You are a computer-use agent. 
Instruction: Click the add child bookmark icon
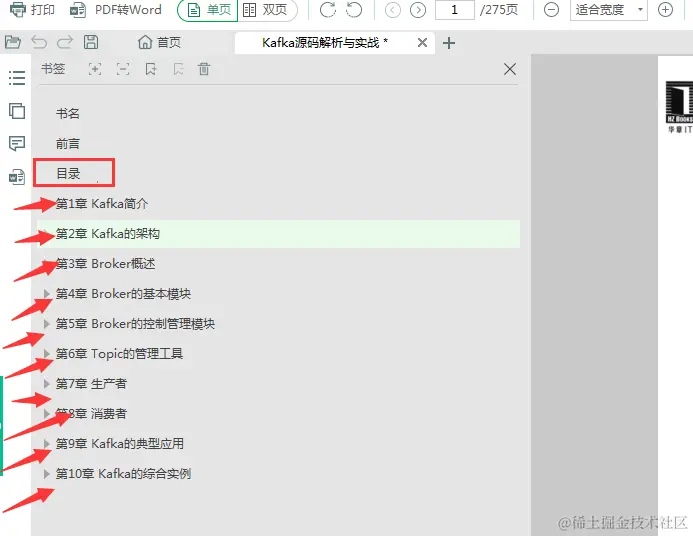(178, 69)
